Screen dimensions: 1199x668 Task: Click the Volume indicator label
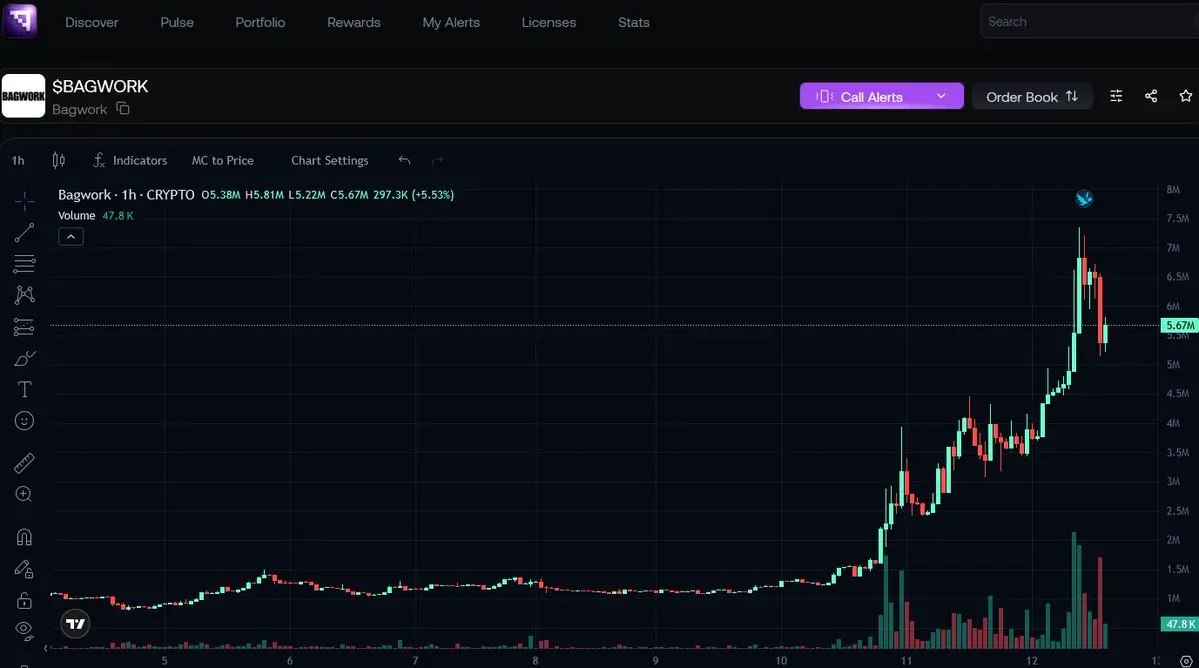(x=76, y=216)
